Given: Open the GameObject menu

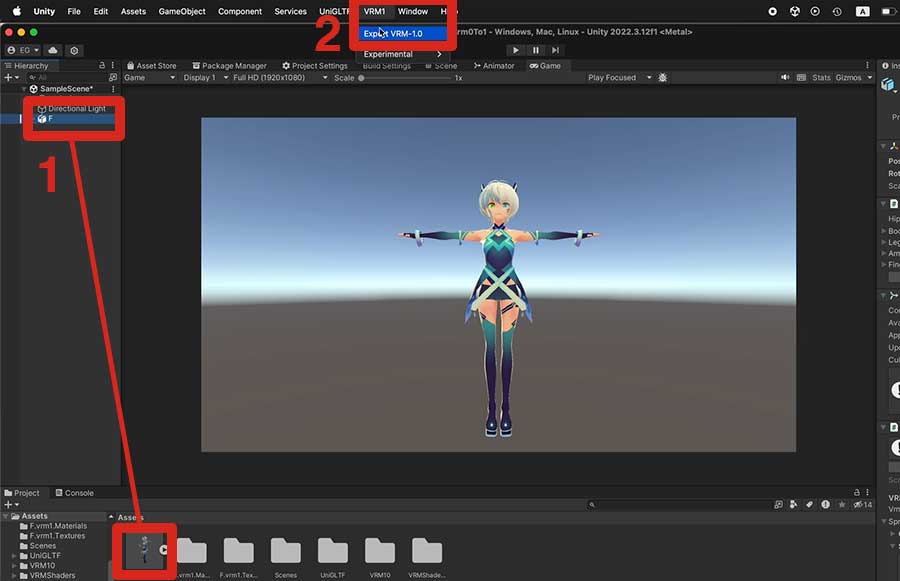Looking at the screenshot, I should point(182,11).
